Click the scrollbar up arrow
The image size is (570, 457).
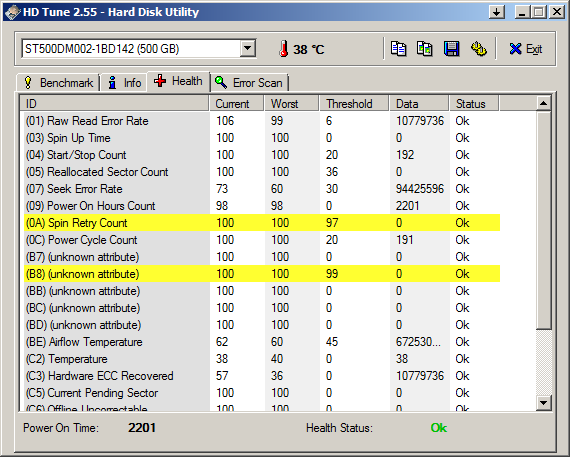[x=543, y=104]
